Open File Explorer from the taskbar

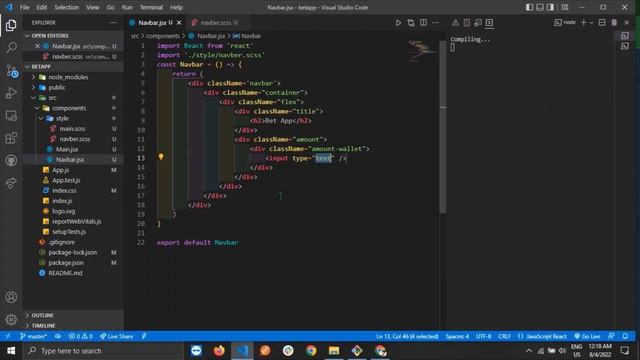[x=334, y=351]
